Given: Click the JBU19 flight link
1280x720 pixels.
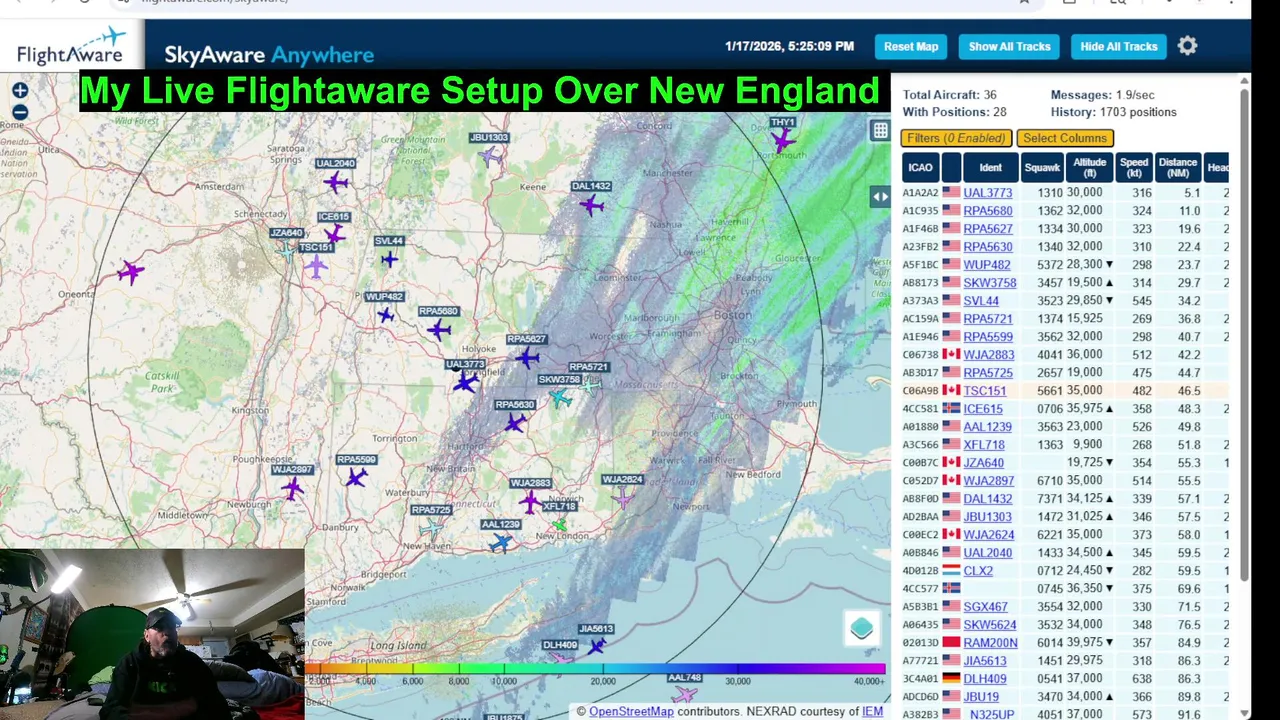Looking at the screenshot, I should point(980,697).
